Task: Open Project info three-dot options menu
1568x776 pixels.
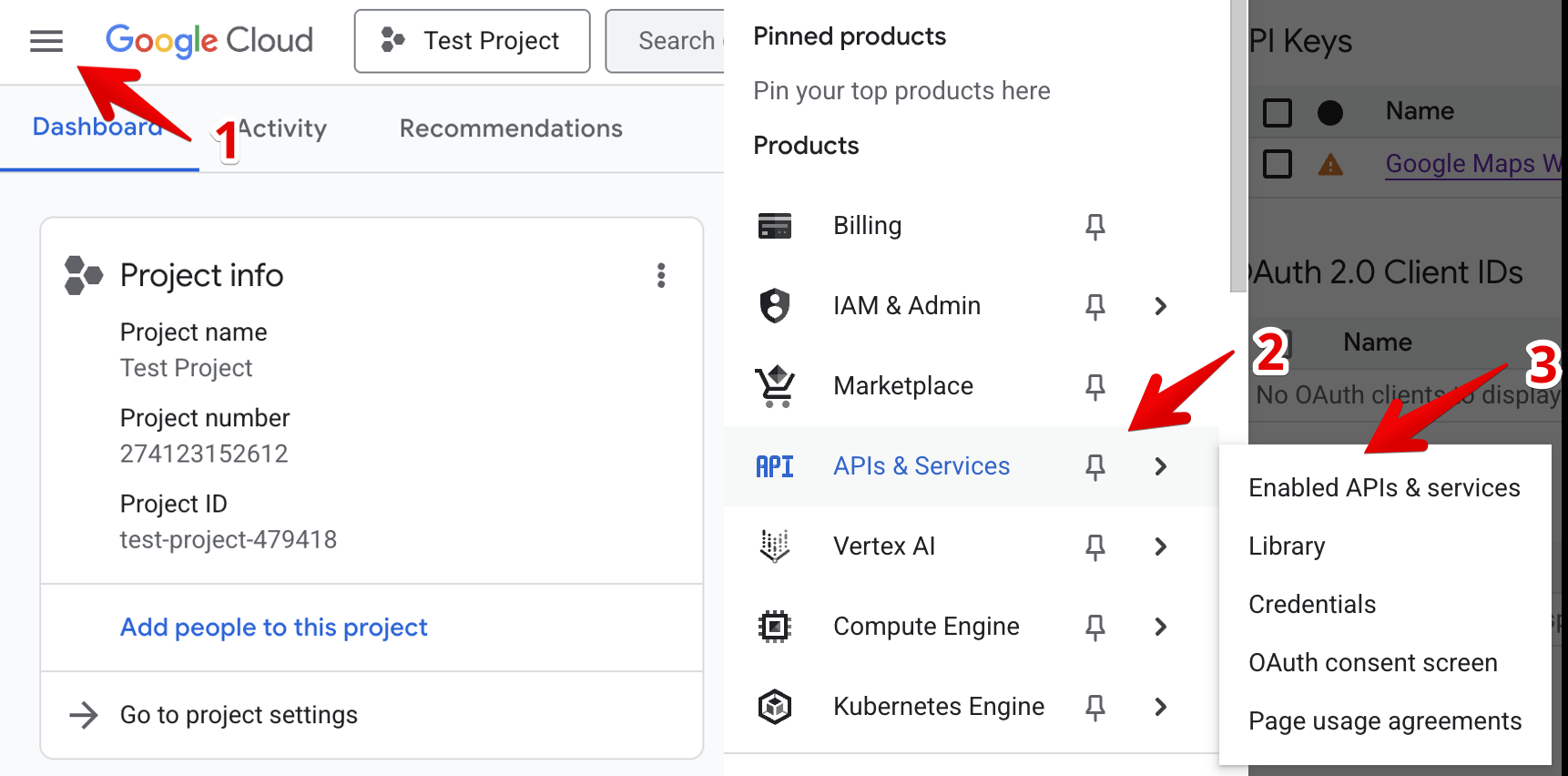Action: [x=661, y=275]
